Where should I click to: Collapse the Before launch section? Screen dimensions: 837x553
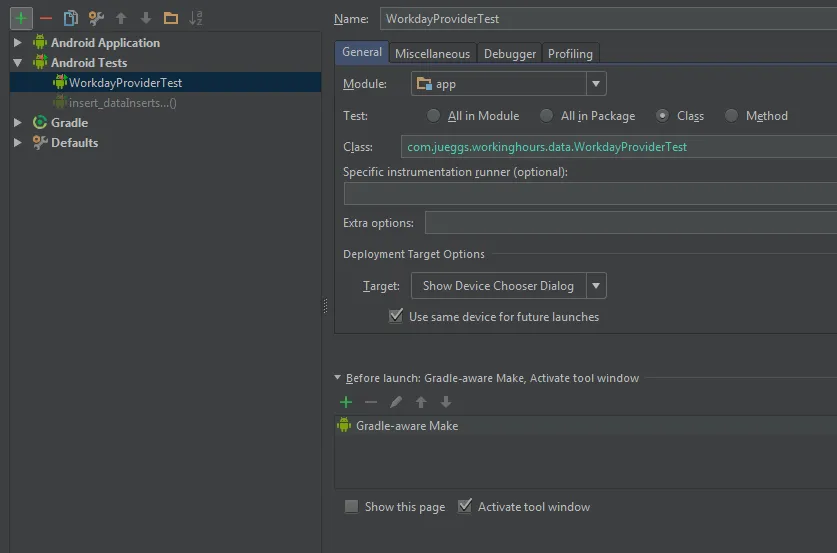point(337,377)
